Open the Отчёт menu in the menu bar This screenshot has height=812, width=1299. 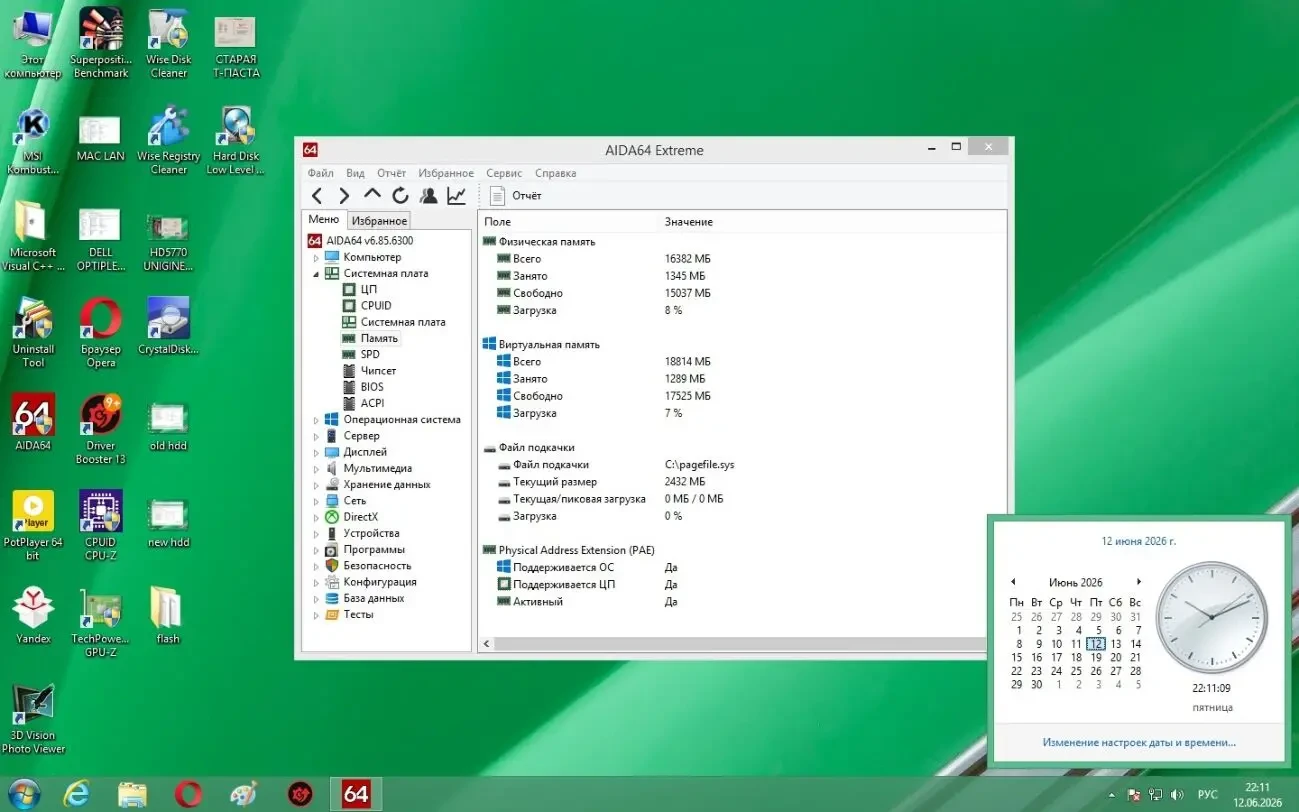point(391,173)
